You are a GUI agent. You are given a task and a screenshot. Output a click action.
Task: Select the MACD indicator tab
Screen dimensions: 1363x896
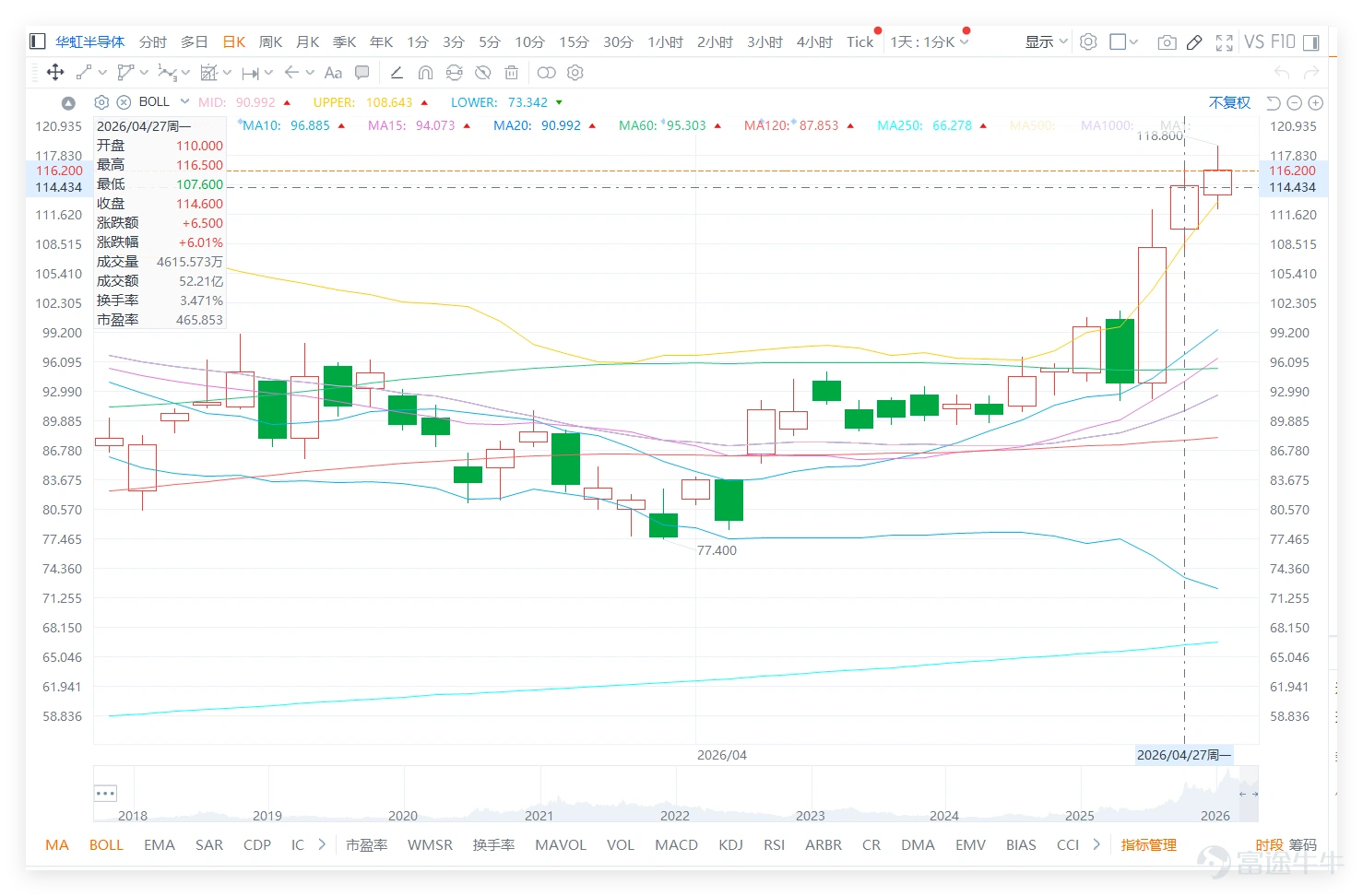(x=676, y=844)
